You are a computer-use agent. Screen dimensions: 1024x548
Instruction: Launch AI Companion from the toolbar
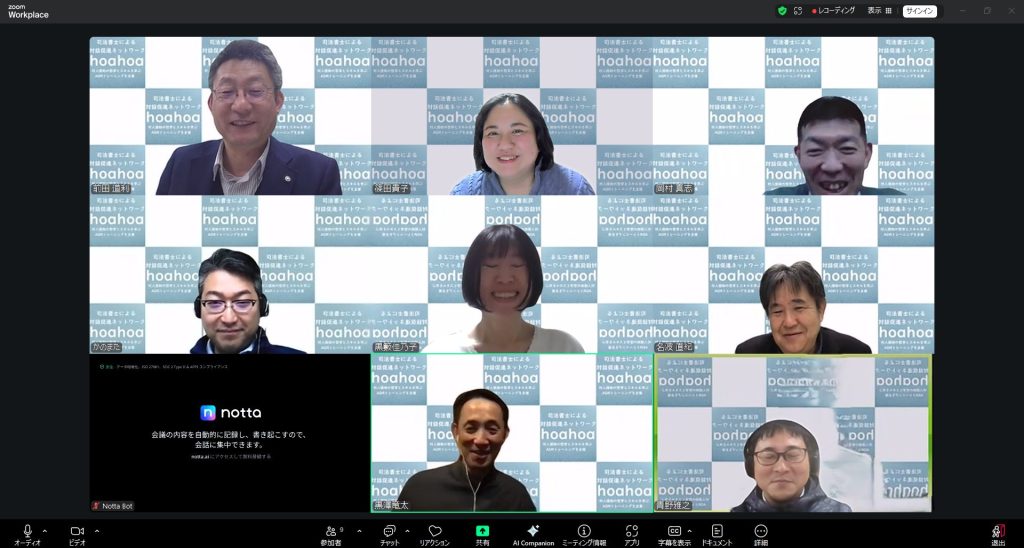pos(533,532)
